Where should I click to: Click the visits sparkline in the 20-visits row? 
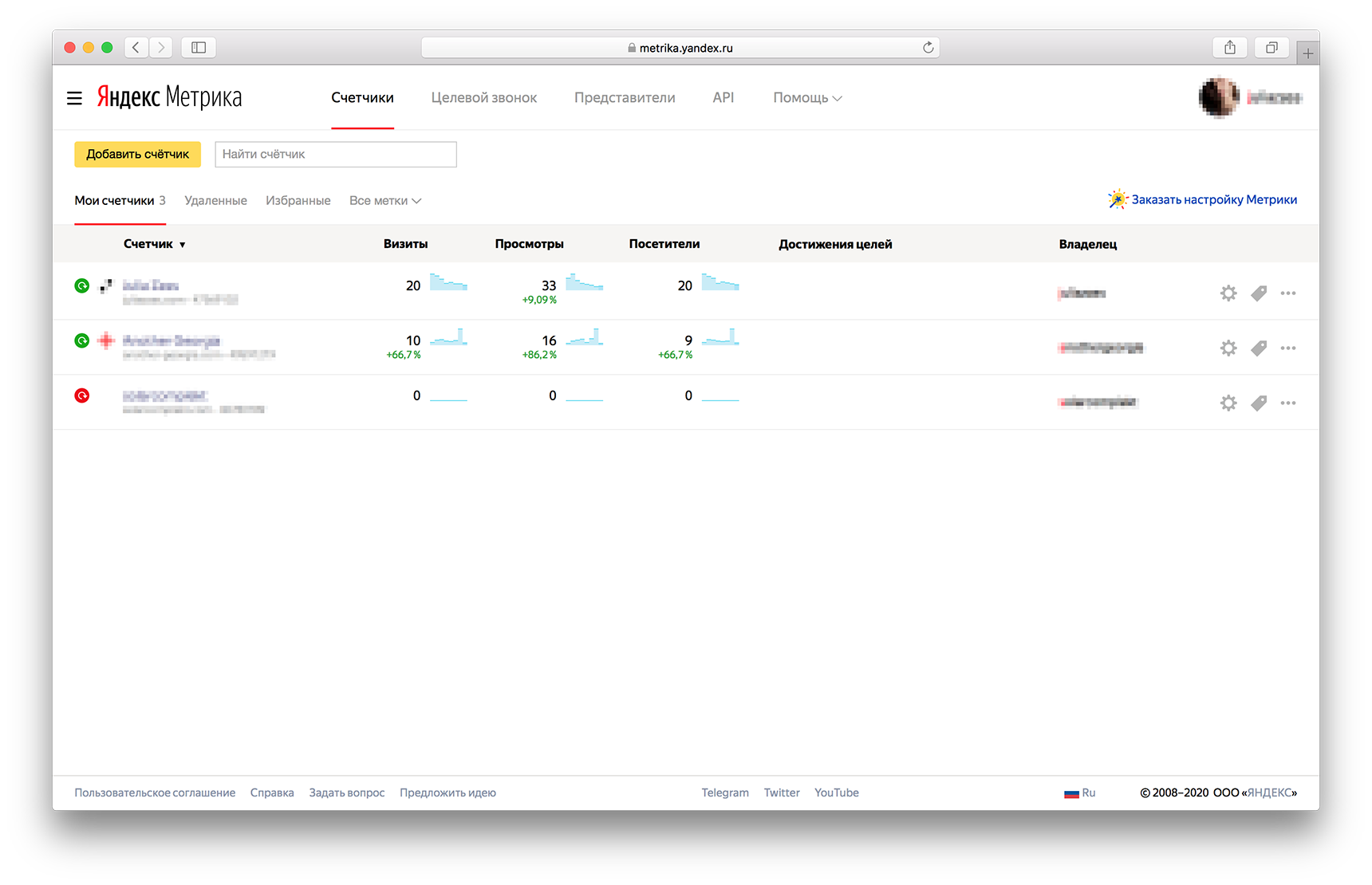pyautogui.click(x=448, y=282)
